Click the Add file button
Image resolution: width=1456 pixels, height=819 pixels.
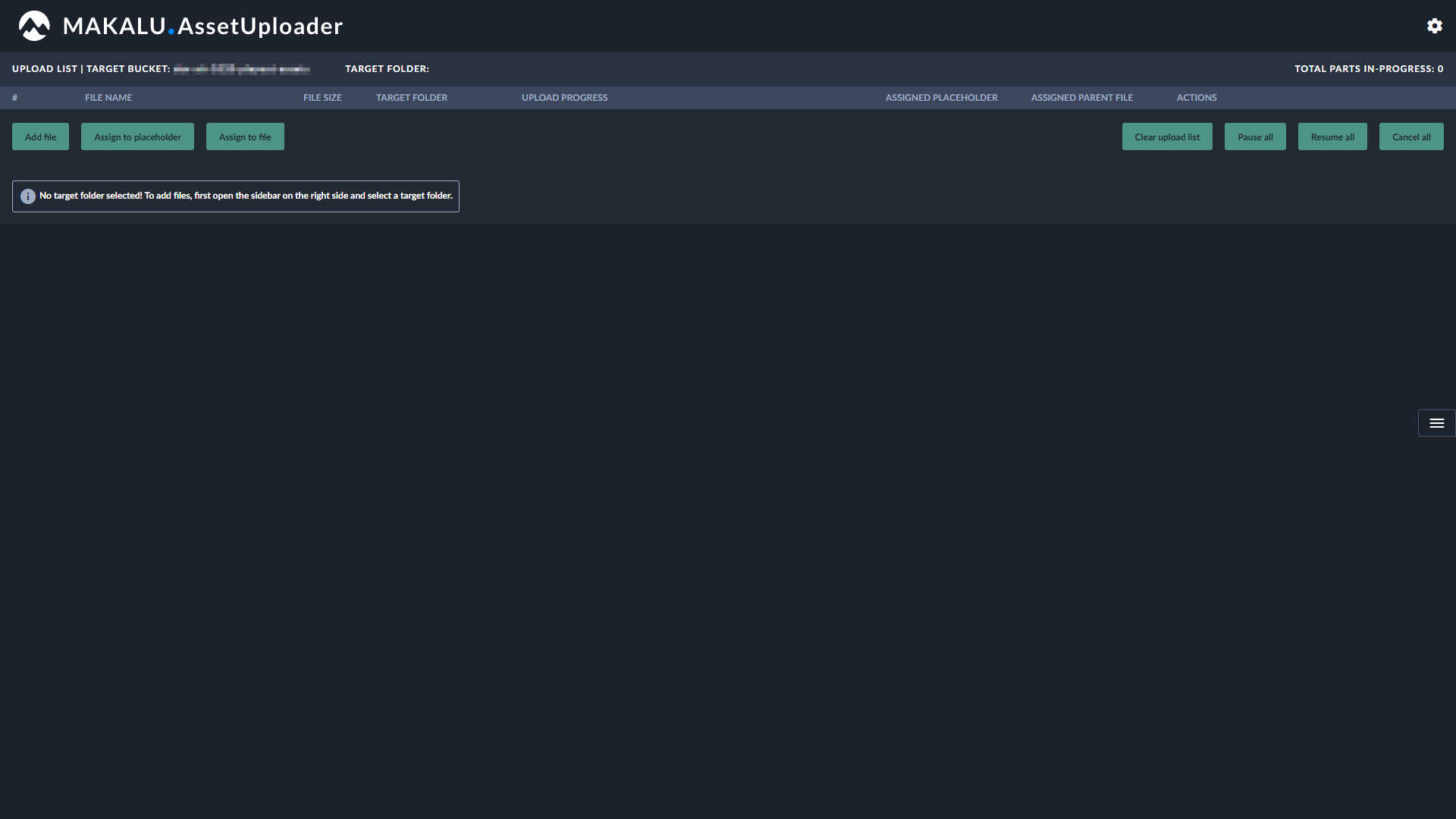click(x=40, y=136)
